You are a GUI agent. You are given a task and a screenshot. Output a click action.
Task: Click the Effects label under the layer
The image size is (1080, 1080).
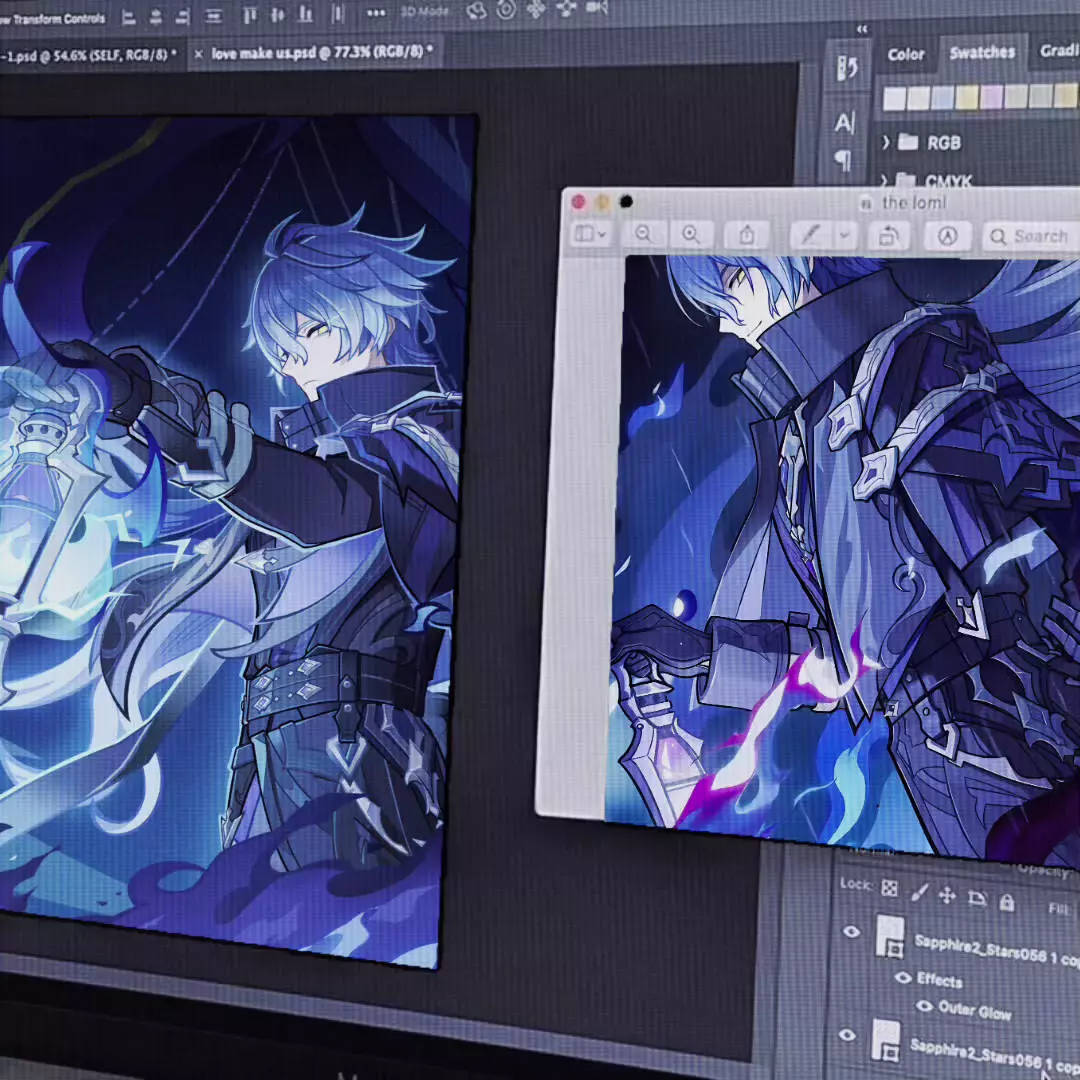(x=939, y=979)
